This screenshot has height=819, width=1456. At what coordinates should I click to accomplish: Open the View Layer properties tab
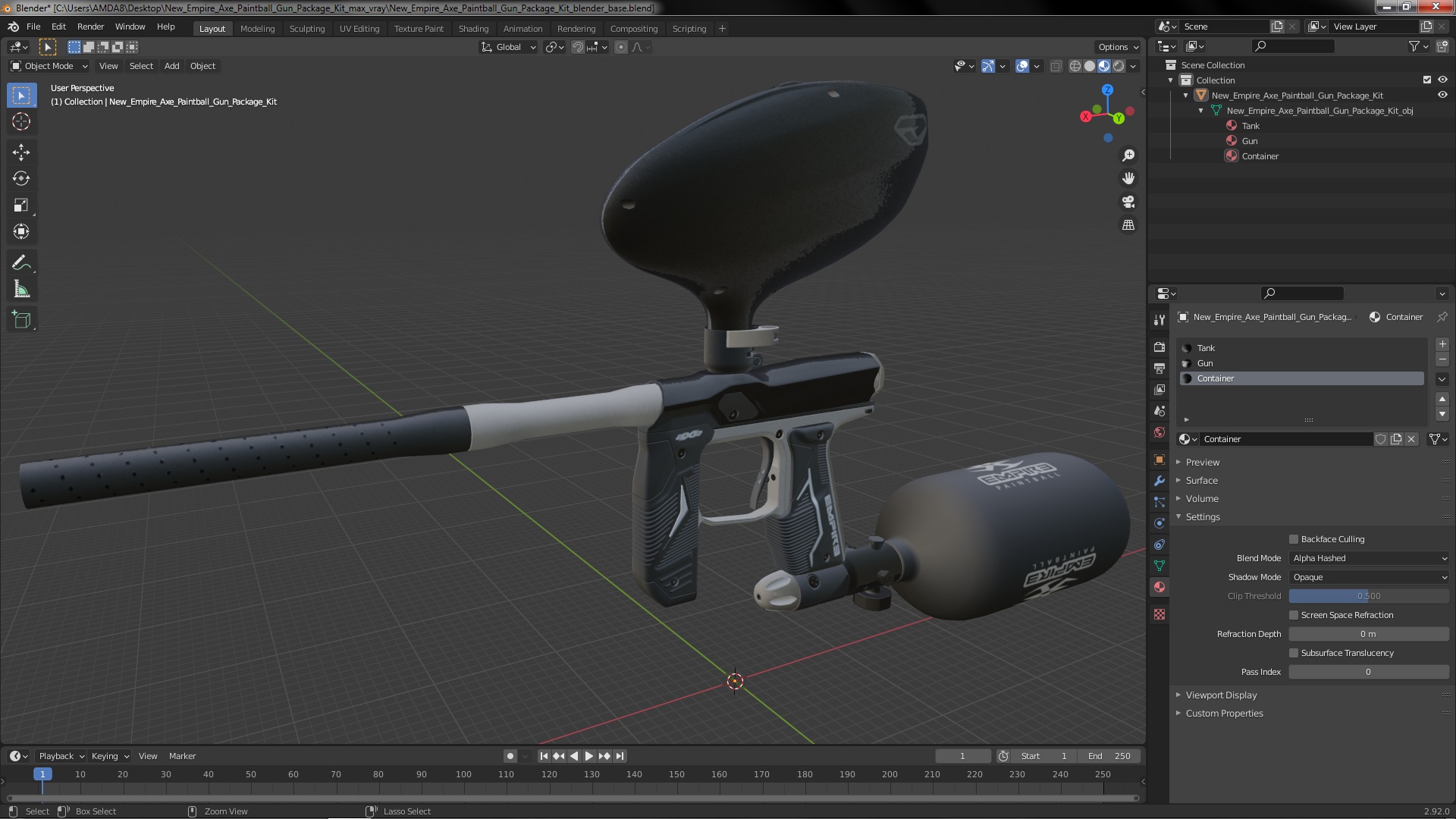pos(1159,389)
